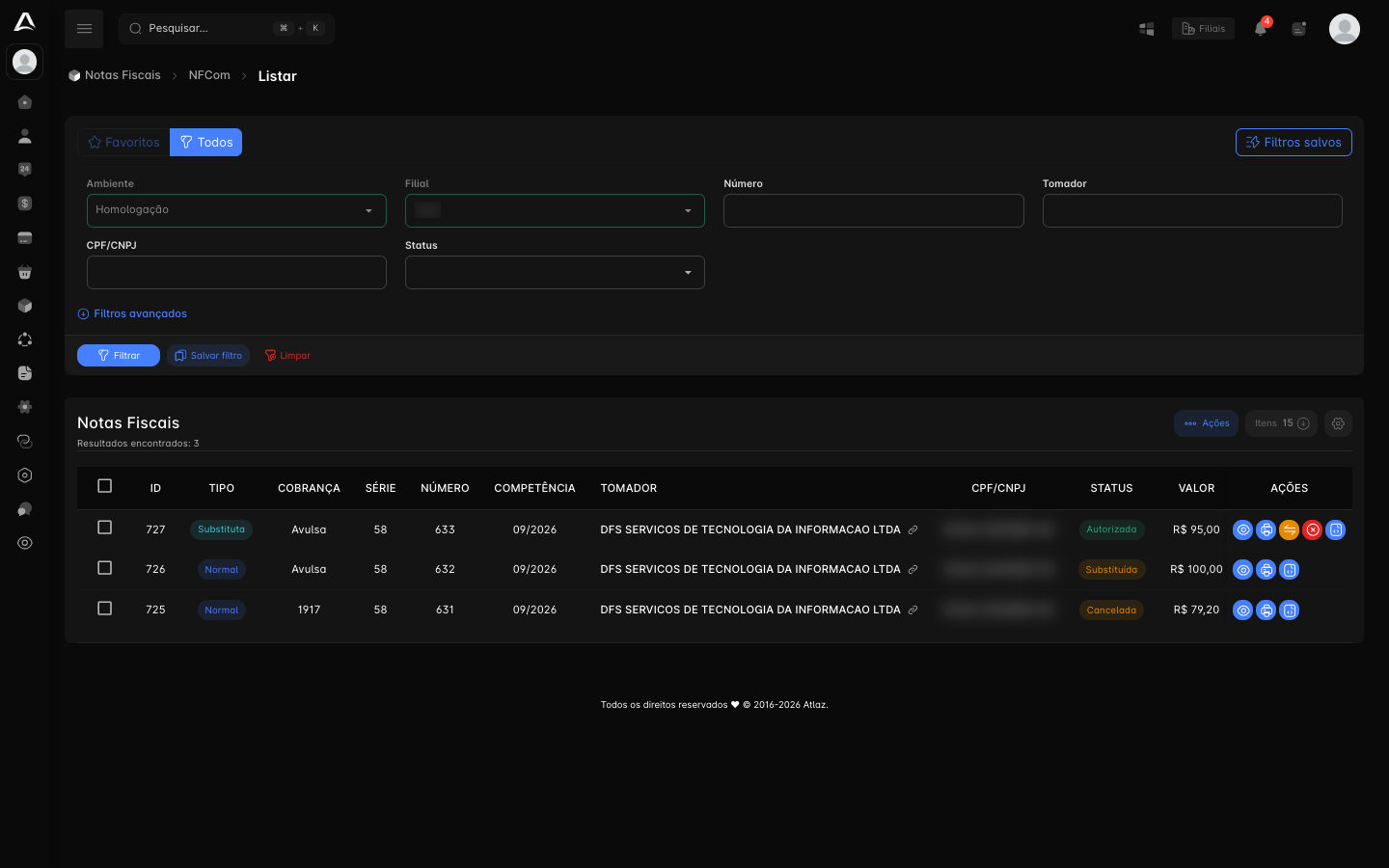Click the Filtrar button
The width and height of the screenshot is (1389, 868).
(x=119, y=356)
